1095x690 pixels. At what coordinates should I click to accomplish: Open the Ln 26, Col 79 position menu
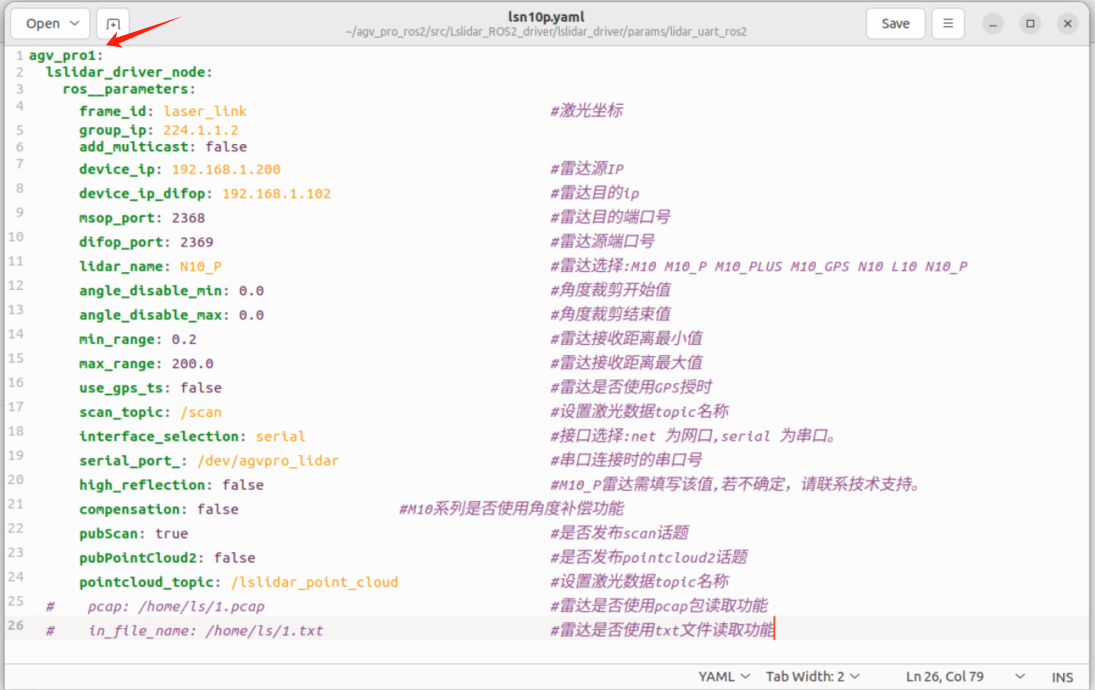965,676
